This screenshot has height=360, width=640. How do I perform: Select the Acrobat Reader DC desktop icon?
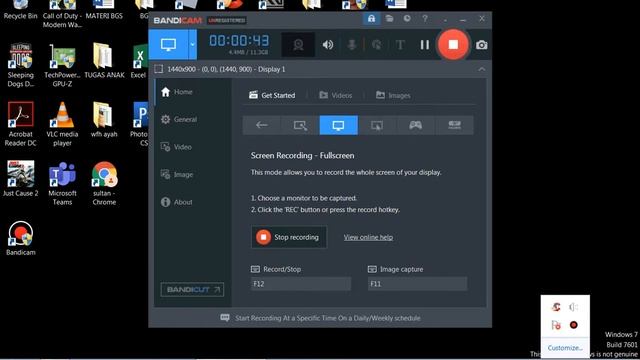pos(20,124)
